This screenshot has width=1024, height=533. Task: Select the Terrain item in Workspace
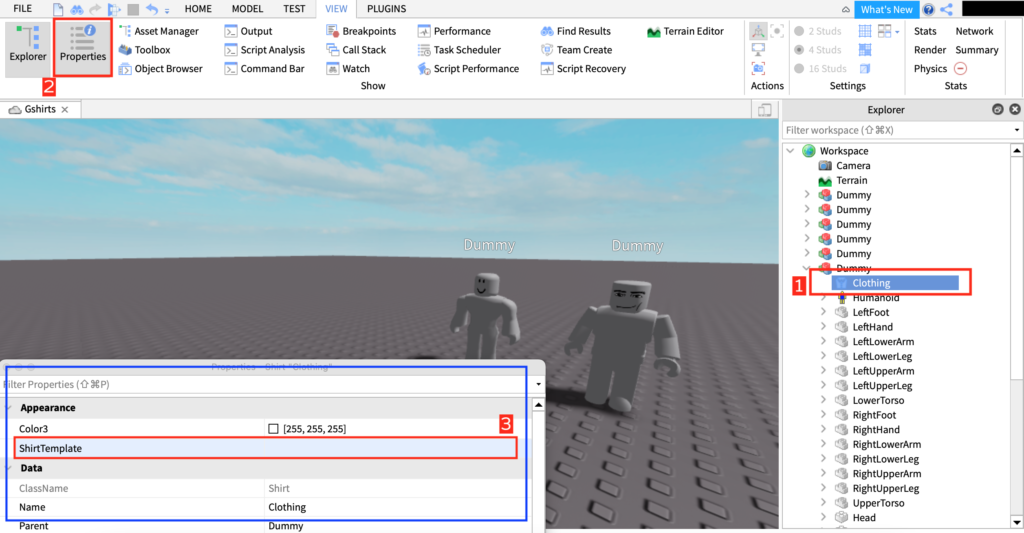(852, 180)
